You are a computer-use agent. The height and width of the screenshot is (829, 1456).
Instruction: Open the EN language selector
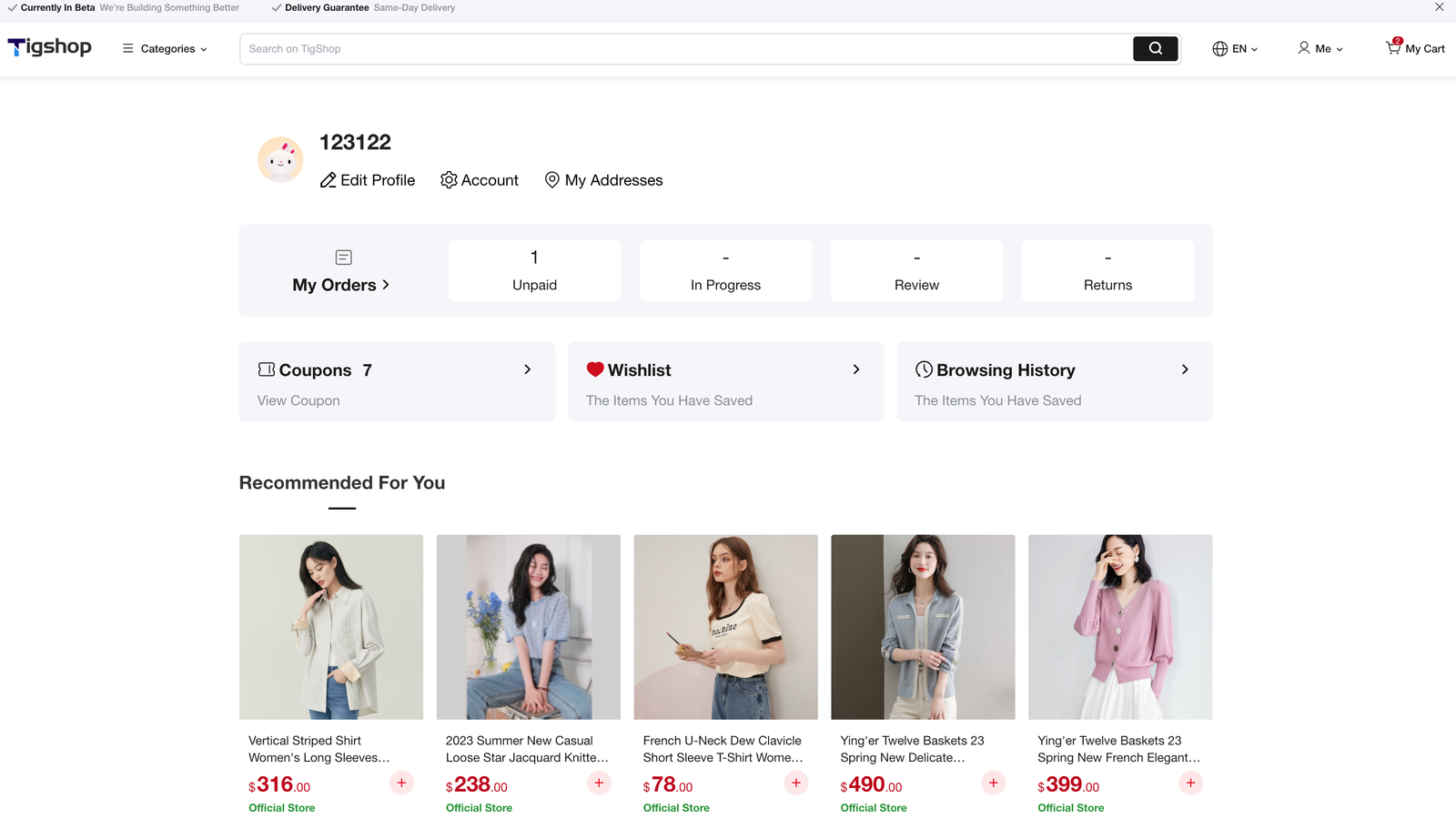(1235, 49)
